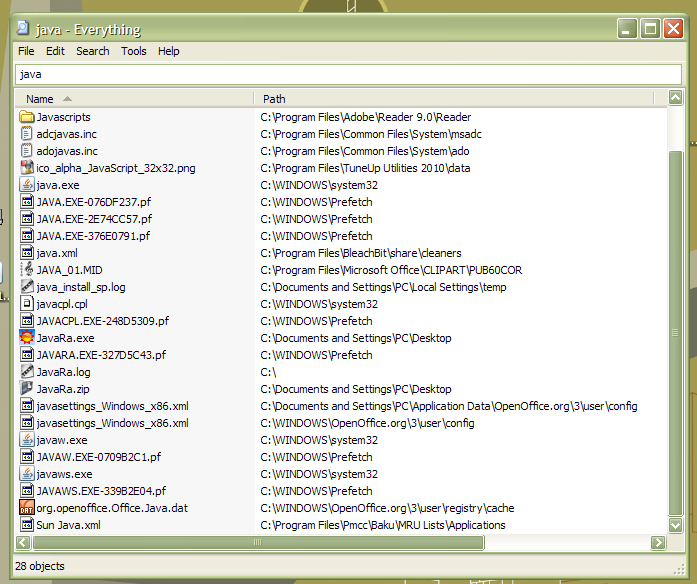Click the JAVA_01.MID music note icon
The image size is (697, 584).
tap(27, 269)
